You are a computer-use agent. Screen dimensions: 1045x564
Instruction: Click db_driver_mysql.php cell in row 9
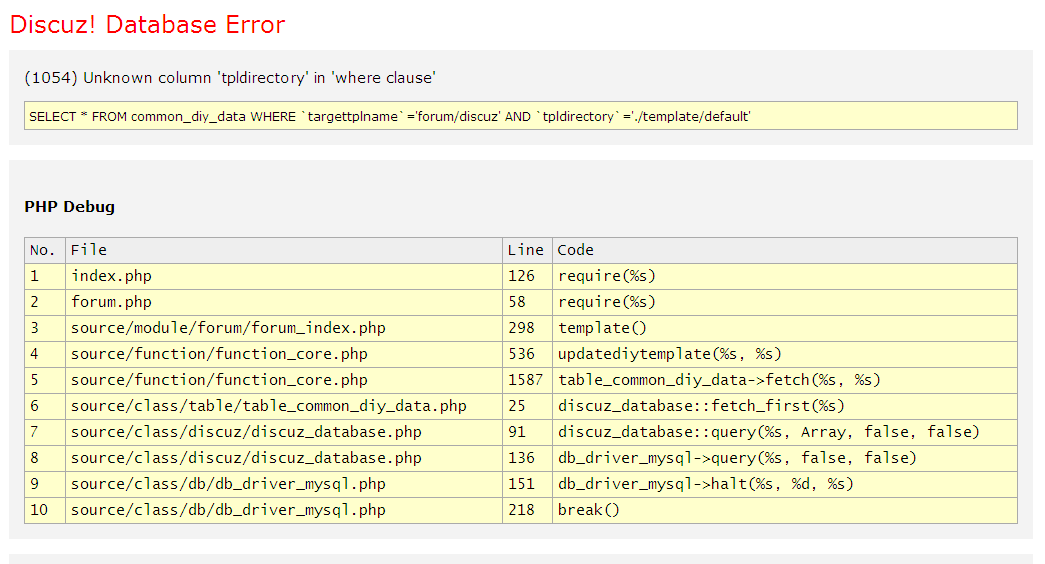284,484
